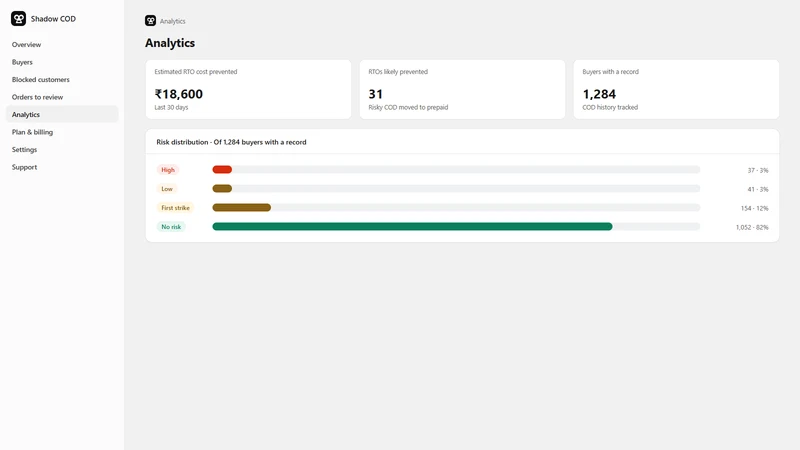Click the Shadow COD logo icon in the sidebar

point(18,19)
